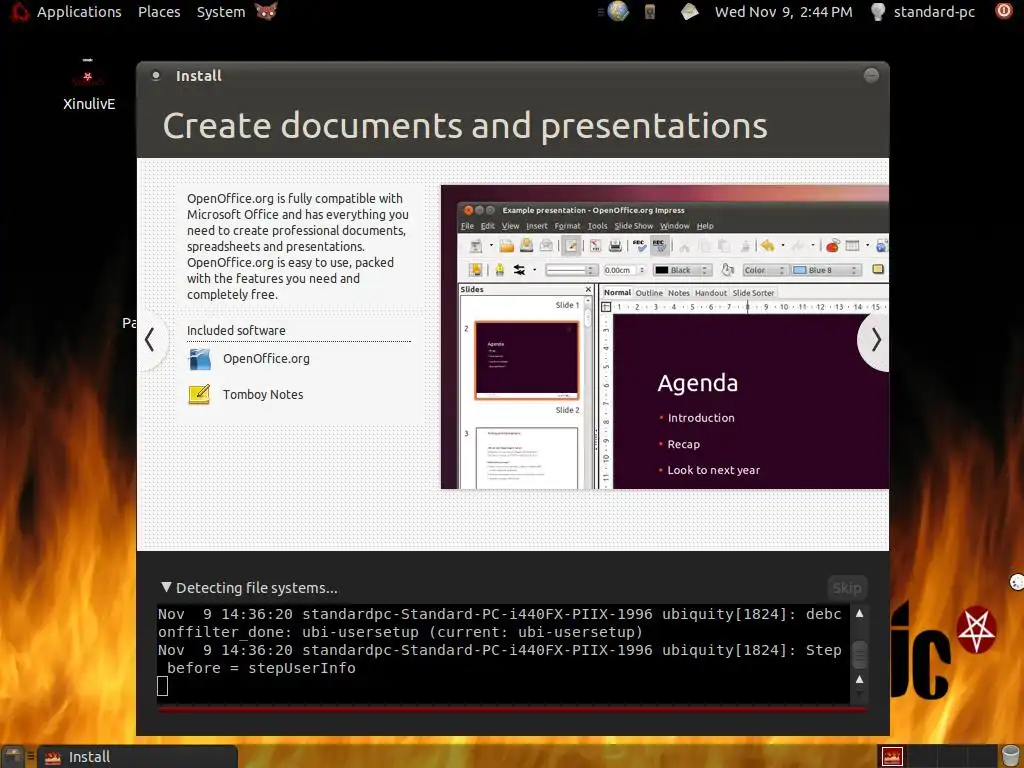This screenshot has width=1024, height=768.
Task: Open the Applications menu
Action: point(79,12)
